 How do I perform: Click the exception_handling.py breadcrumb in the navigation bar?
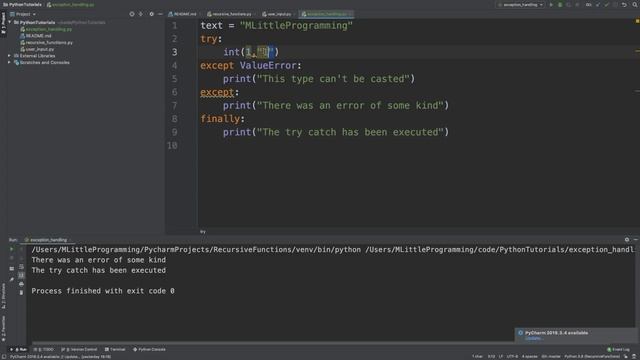71,5
